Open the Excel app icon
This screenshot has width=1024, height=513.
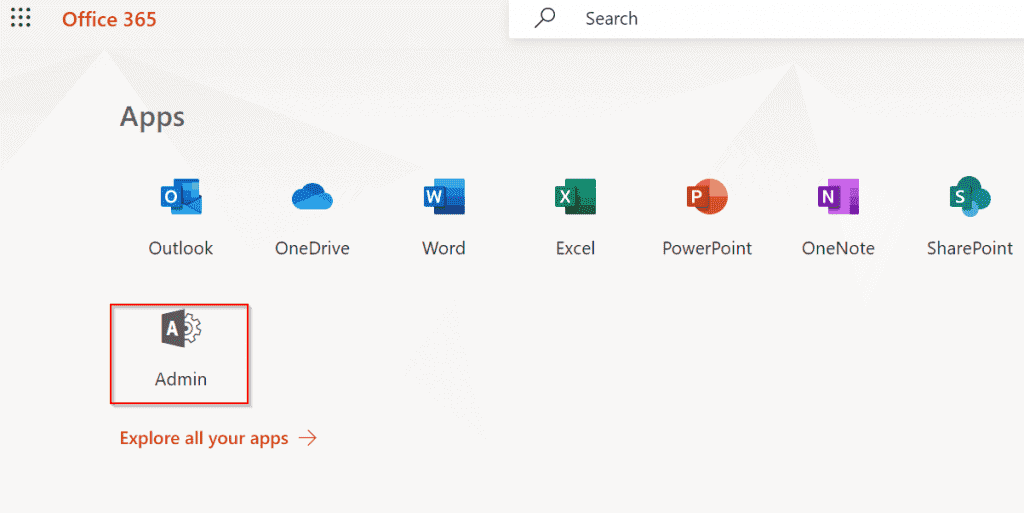click(575, 196)
